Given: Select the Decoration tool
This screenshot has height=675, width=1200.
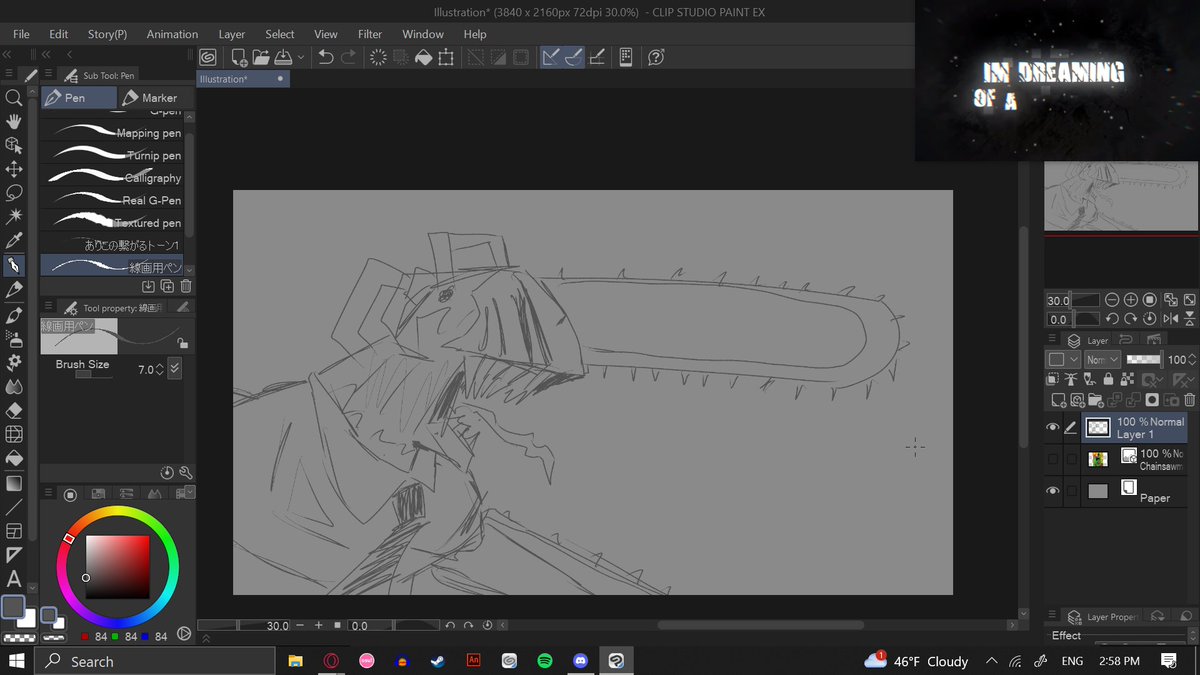Looking at the screenshot, I should (14, 362).
